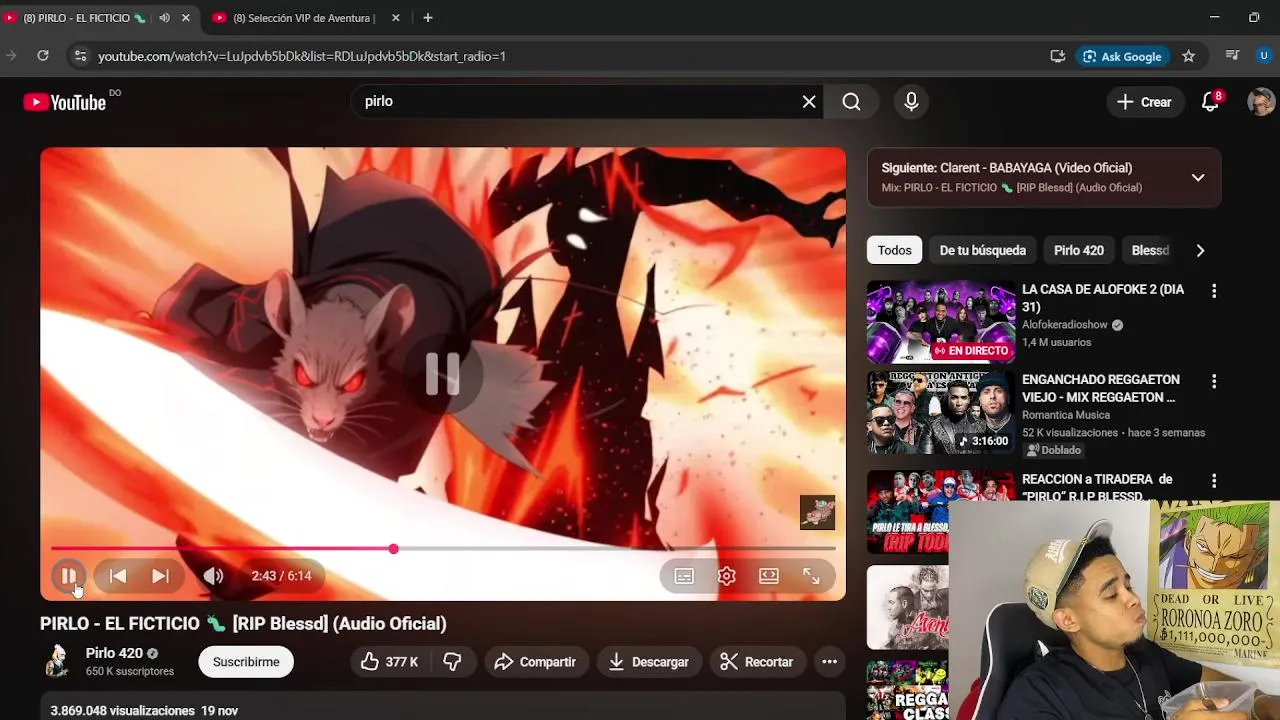Click the Compartir button
The height and width of the screenshot is (720, 1280).
536,662
